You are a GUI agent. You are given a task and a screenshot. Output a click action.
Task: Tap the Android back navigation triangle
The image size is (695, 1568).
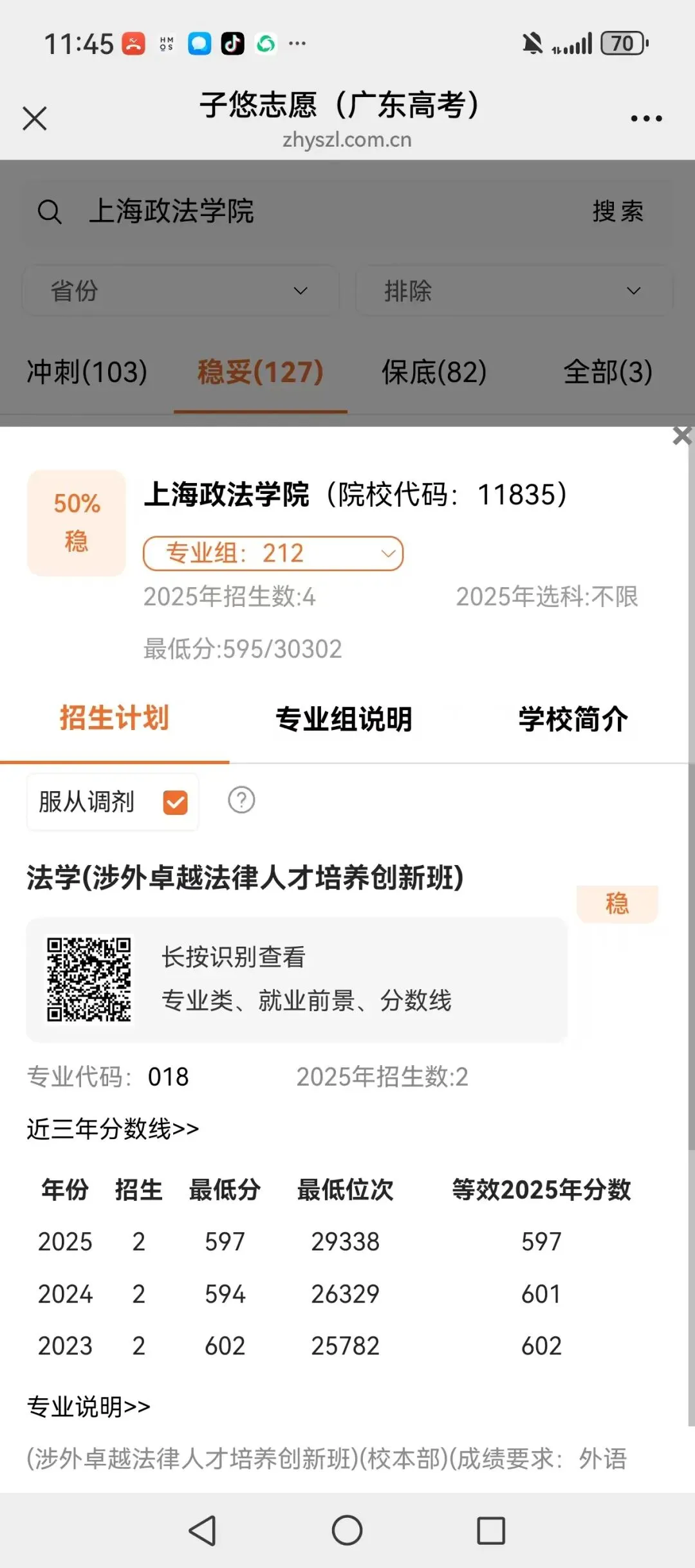tap(203, 1530)
